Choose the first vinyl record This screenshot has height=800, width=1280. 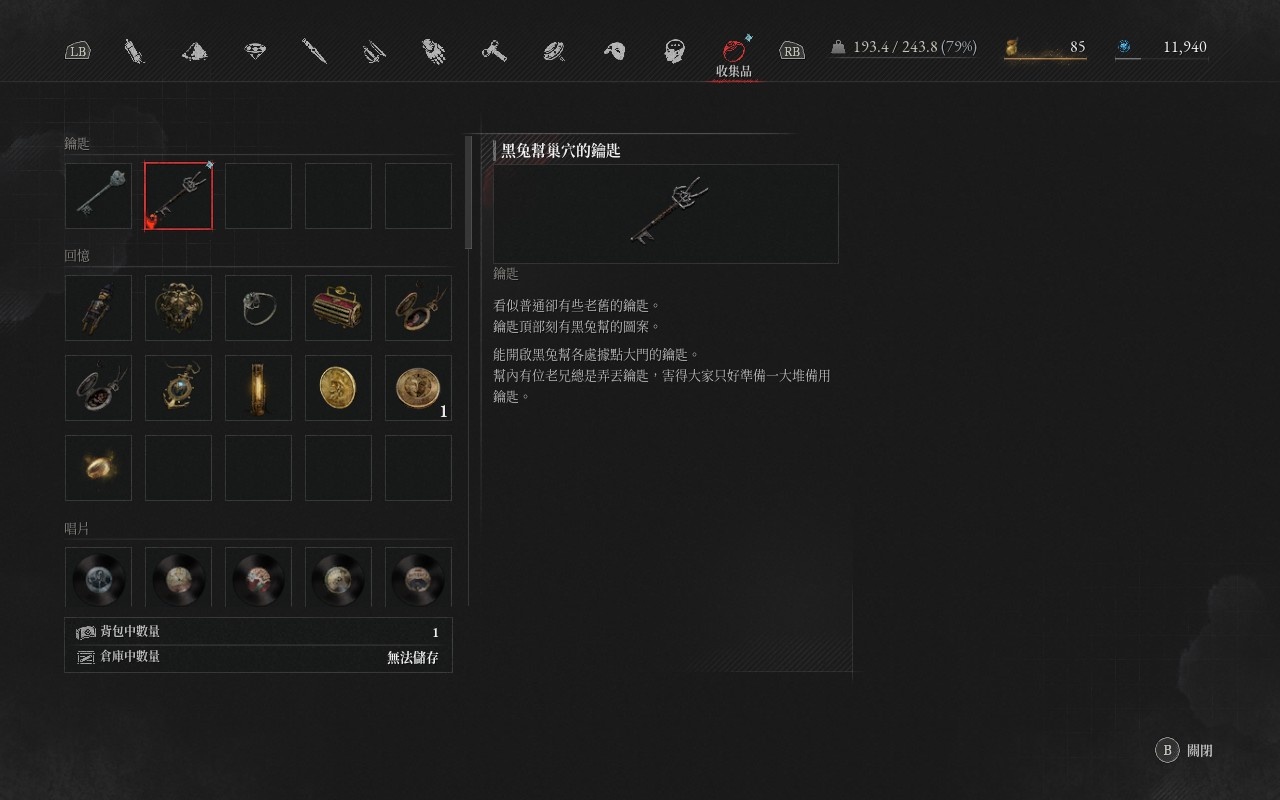click(98, 577)
